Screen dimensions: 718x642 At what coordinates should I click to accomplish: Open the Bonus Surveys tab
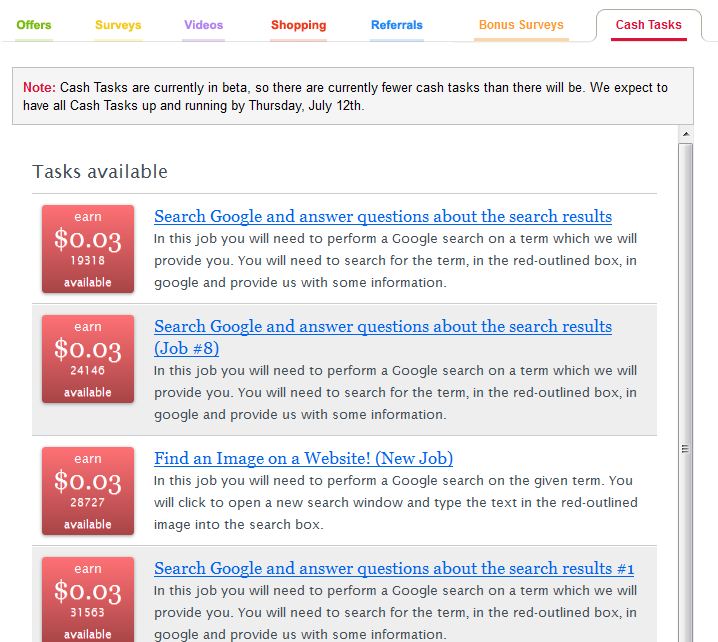[x=521, y=25]
